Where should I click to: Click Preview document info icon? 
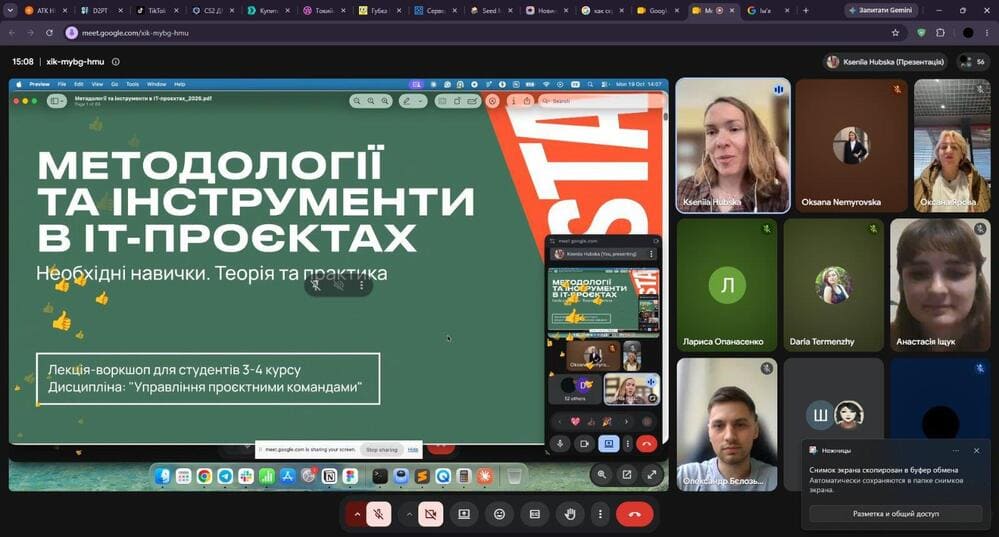(514, 101)
